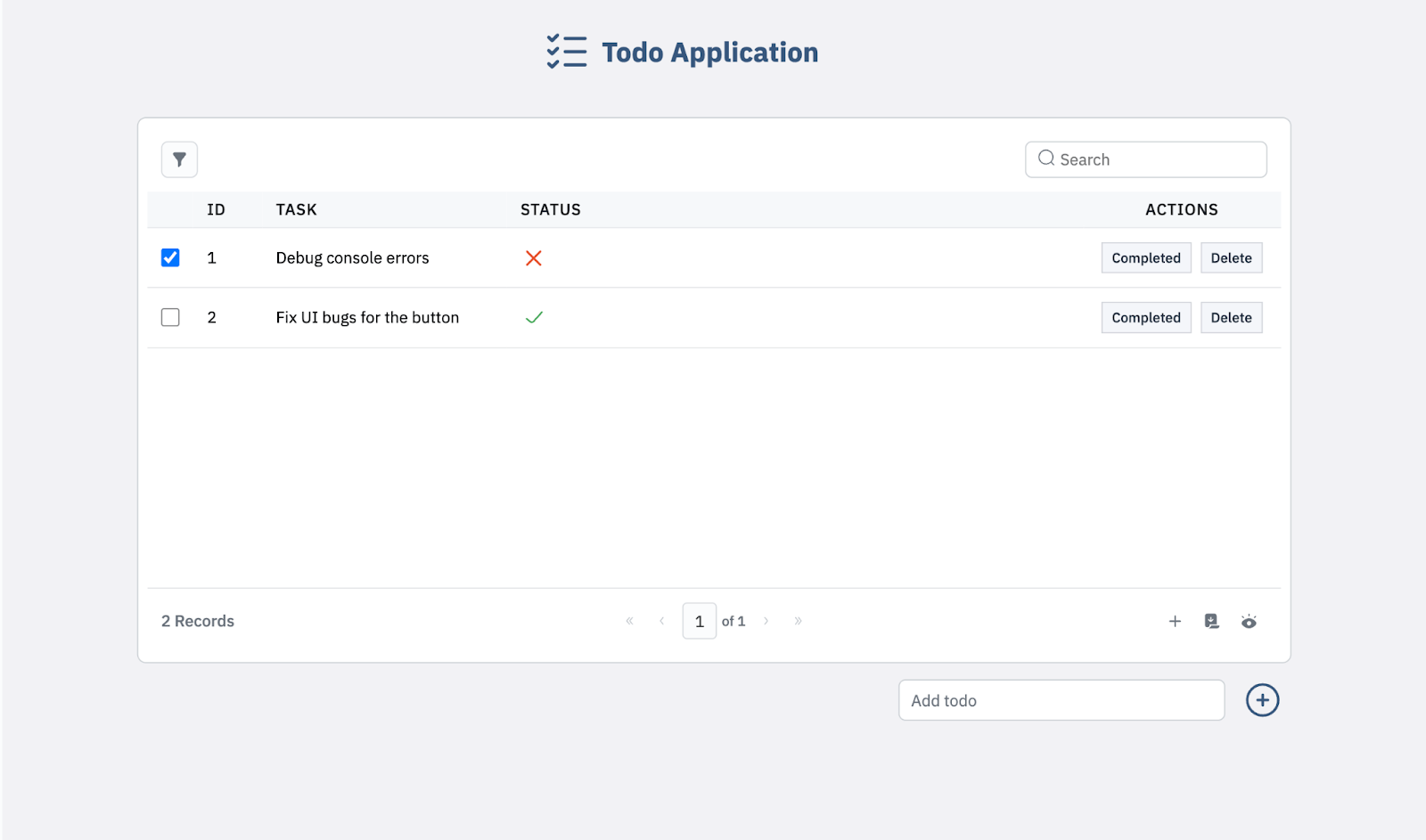Viewport: 1426px width, 840px height.
Task: Click the page number box showing 1
Action: pos(699,621)
